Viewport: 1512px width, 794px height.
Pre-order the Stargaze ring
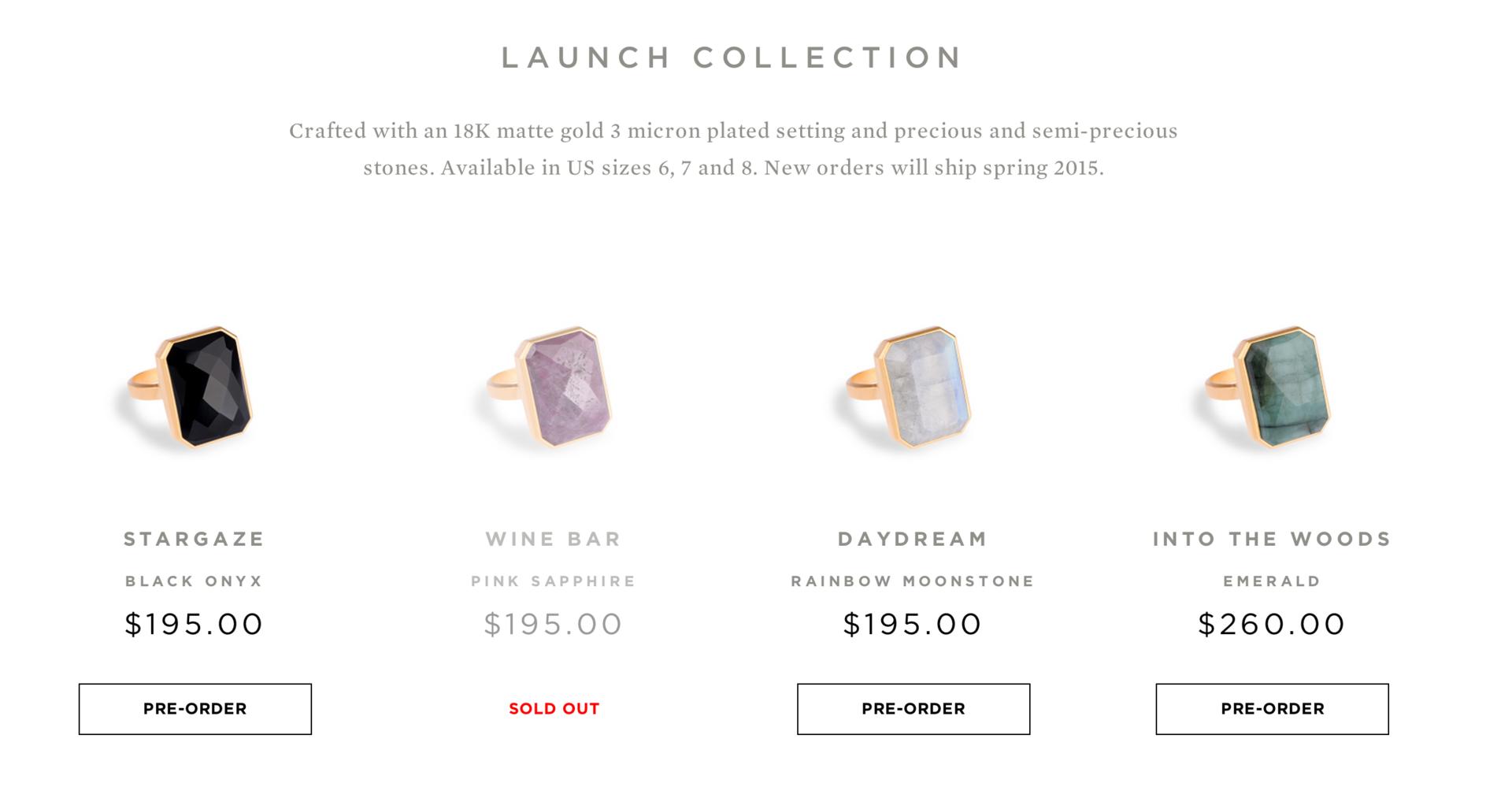coord(195,709)
